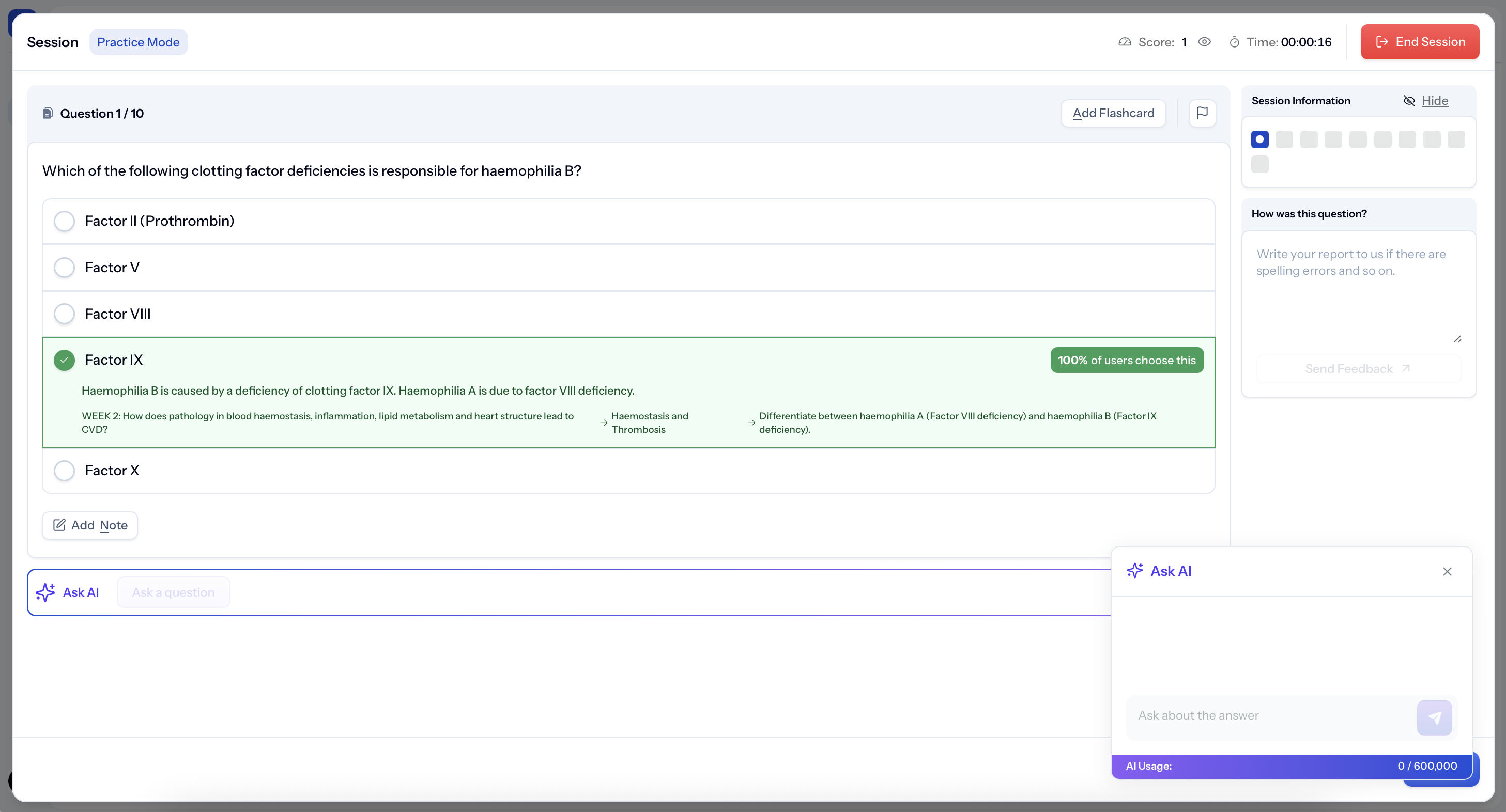Click the timer clock icon
1506x812 pixels.
click(x=1234, y=42)
